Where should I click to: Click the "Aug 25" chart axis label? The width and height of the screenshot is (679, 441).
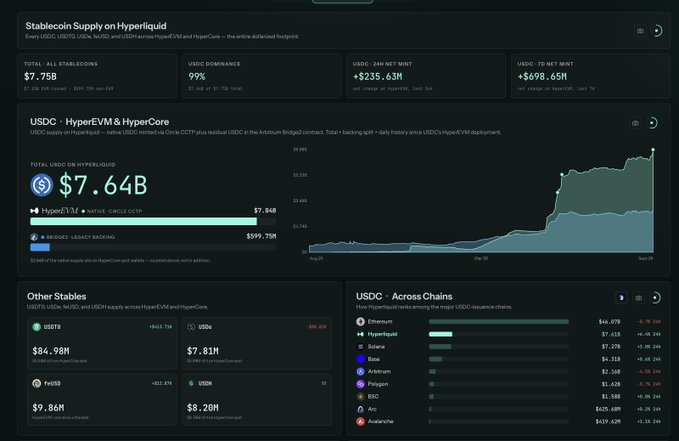pos(316,258)
